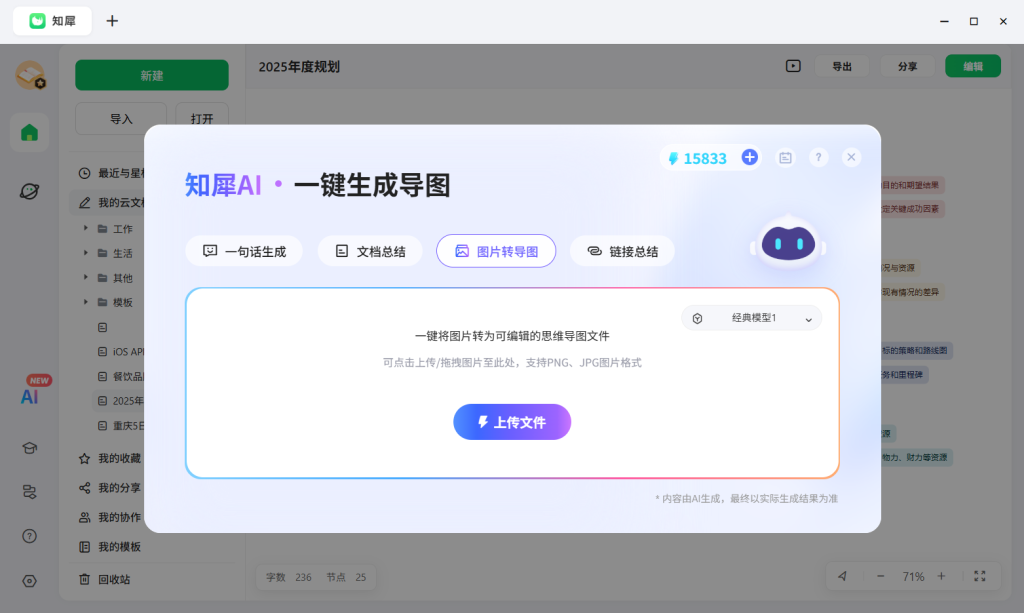This screenshot has width=1024, height=613.
Task: Click the 2025年度规划 title
Action: pyautogui.click(x=299, y=67)
